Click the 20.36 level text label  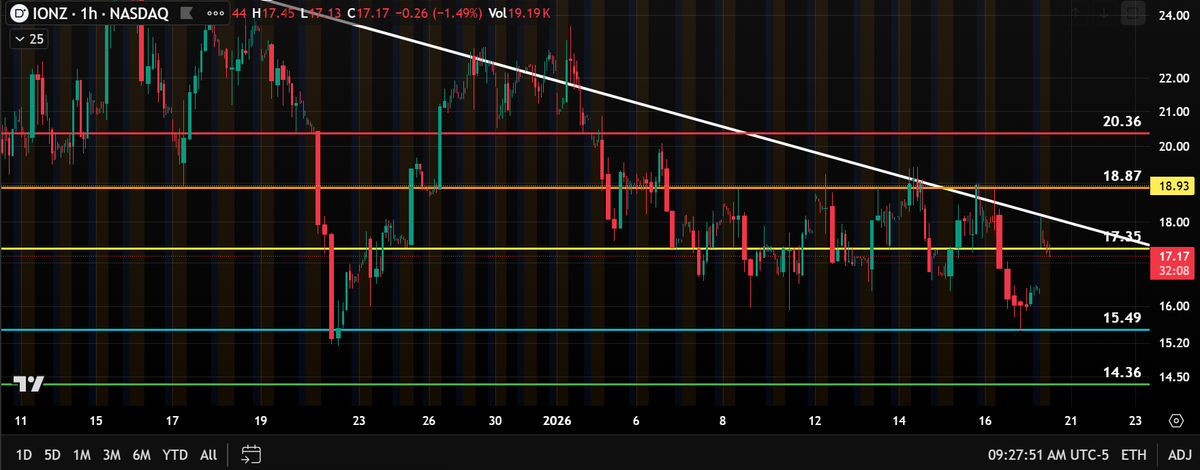[1122, 121]
